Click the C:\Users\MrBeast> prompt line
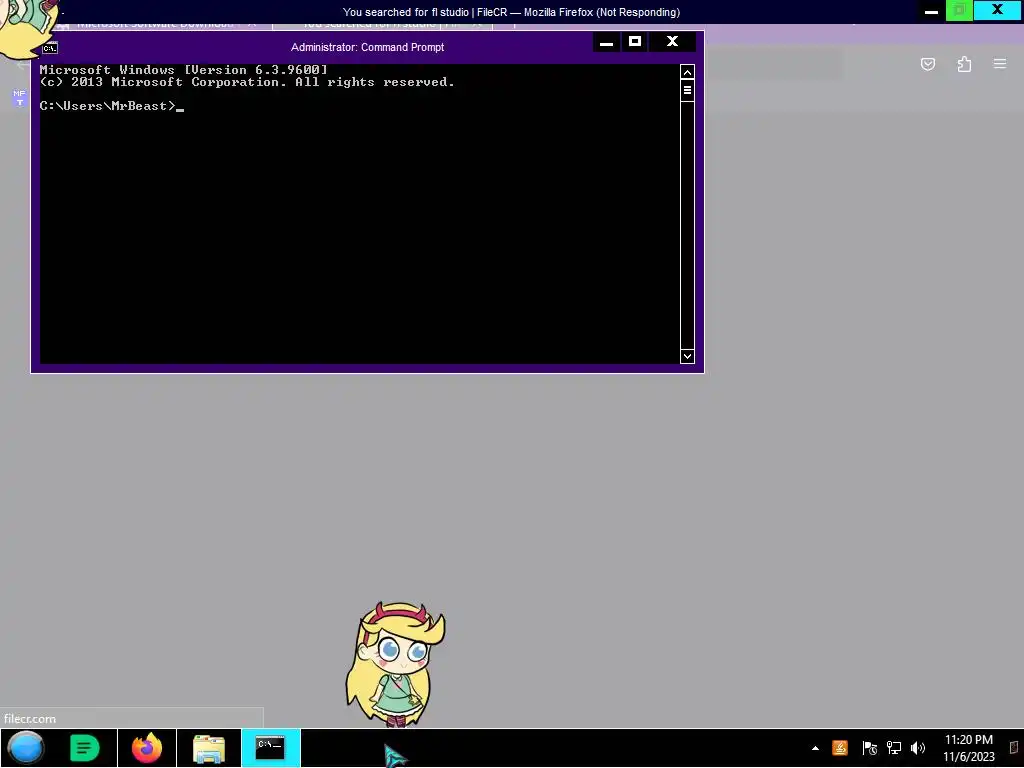The height and width of the screenshot is (768, 1024). (x=111, y=106)
